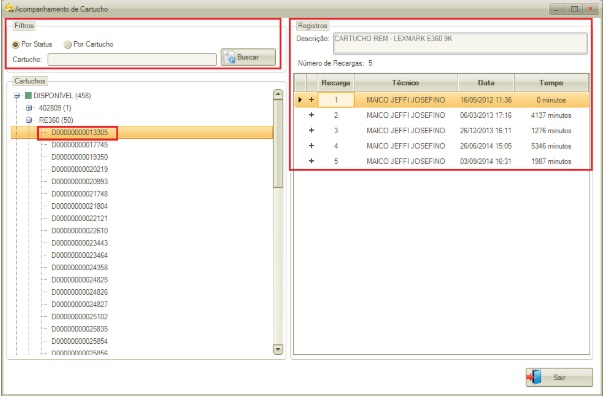
Task: Click date cell 26/12/2013 16:11
Action: tap(486, 131)
